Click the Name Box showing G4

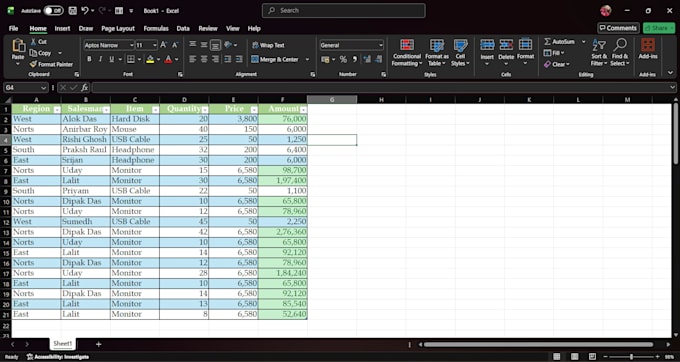pos(26,88)
